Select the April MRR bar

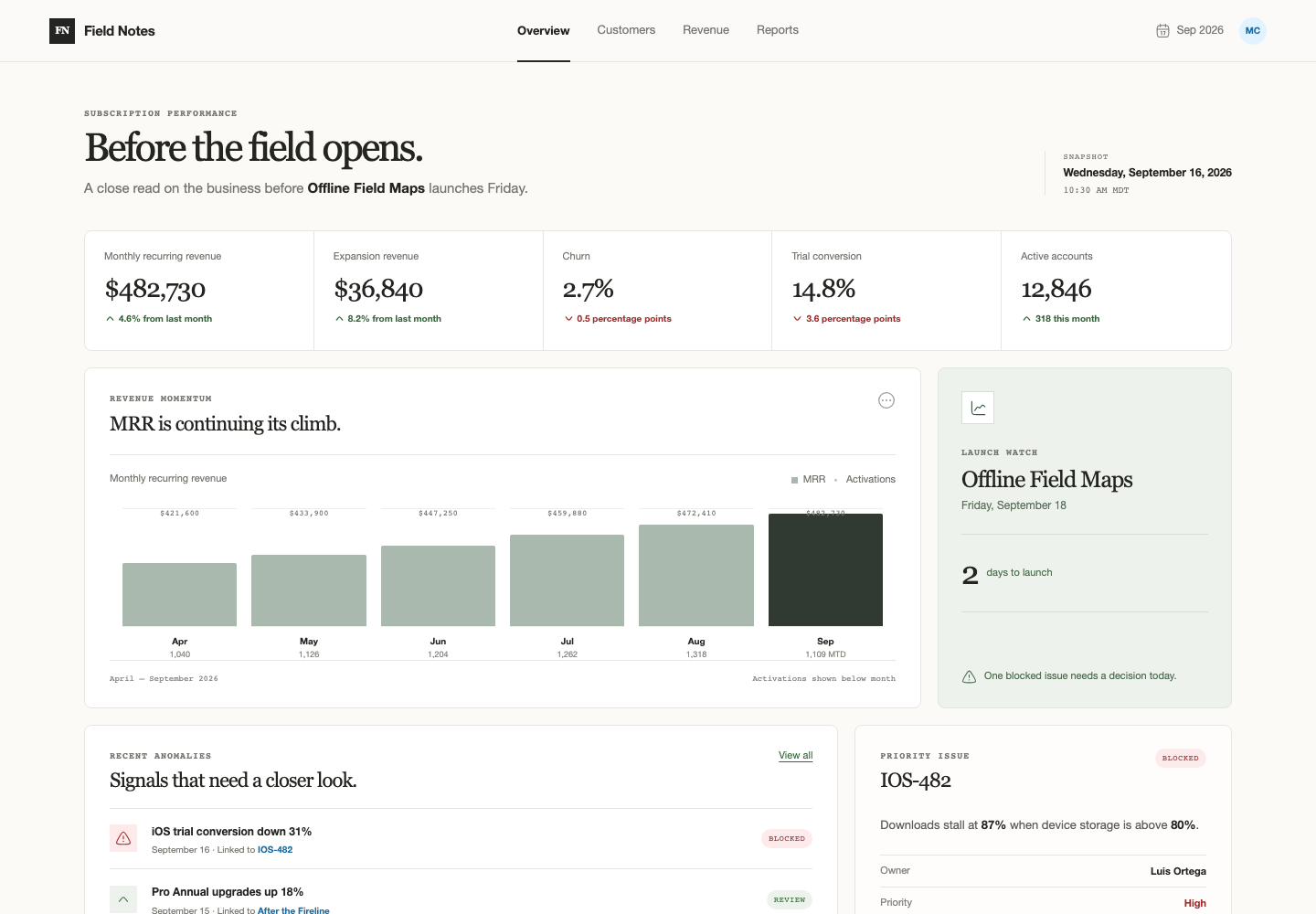click(x=180, y=595)
